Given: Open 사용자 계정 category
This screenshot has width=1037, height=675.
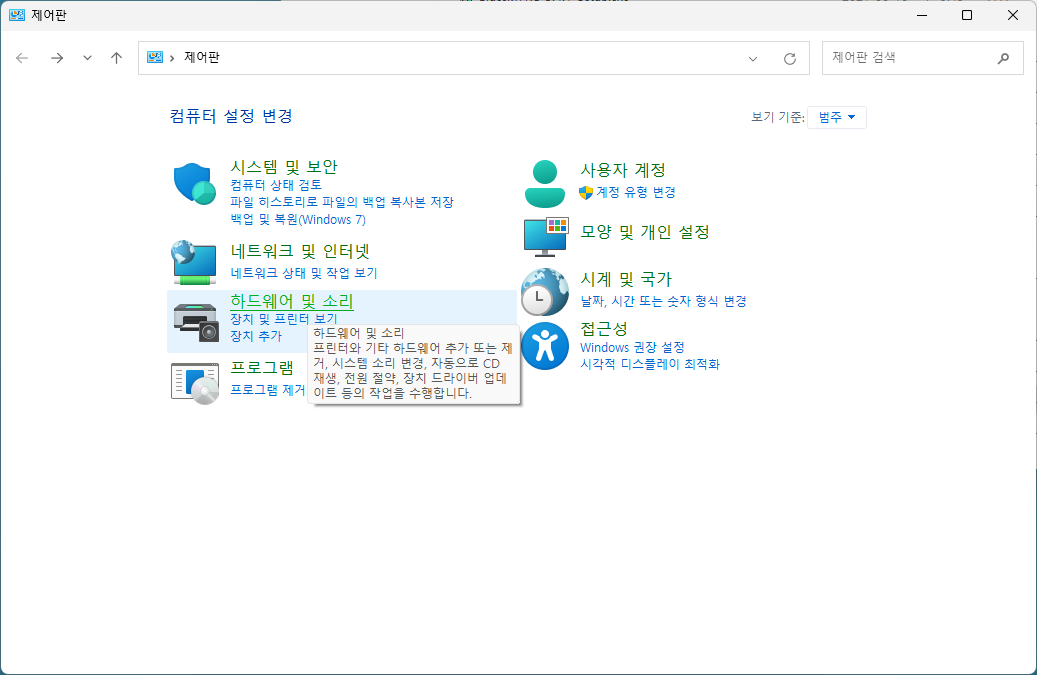Looking at the screenshot, I should point(623,170).
